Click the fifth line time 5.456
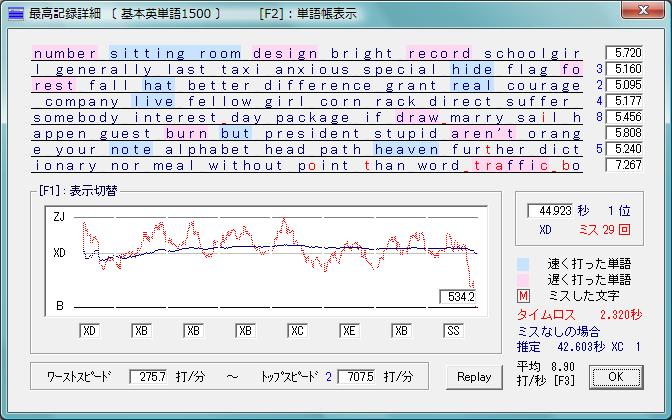This screenshot has width=672, height=420. (x=624, y=117)
